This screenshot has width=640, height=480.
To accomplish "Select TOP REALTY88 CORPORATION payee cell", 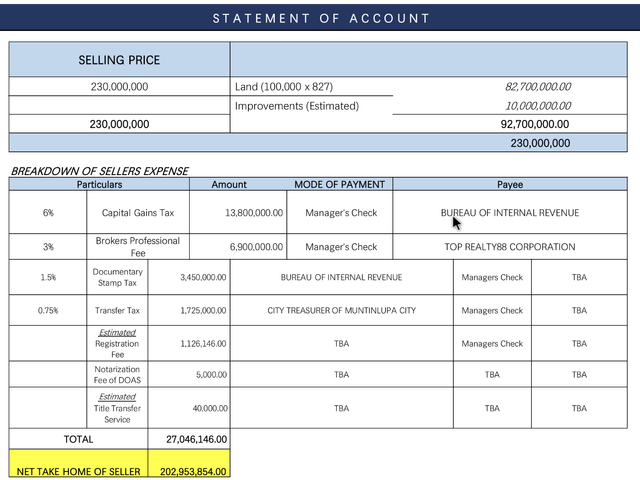I will tap(510, 247).
